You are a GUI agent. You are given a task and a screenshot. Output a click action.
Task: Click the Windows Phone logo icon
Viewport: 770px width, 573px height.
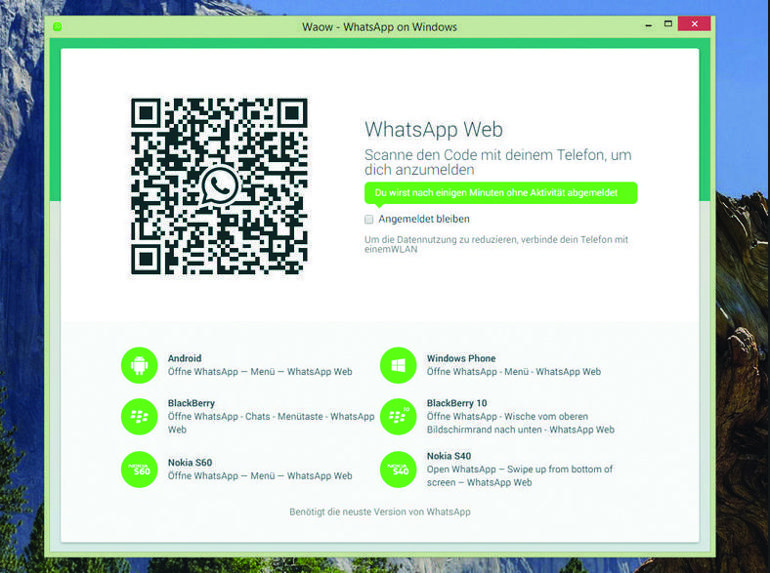[398, 365]
